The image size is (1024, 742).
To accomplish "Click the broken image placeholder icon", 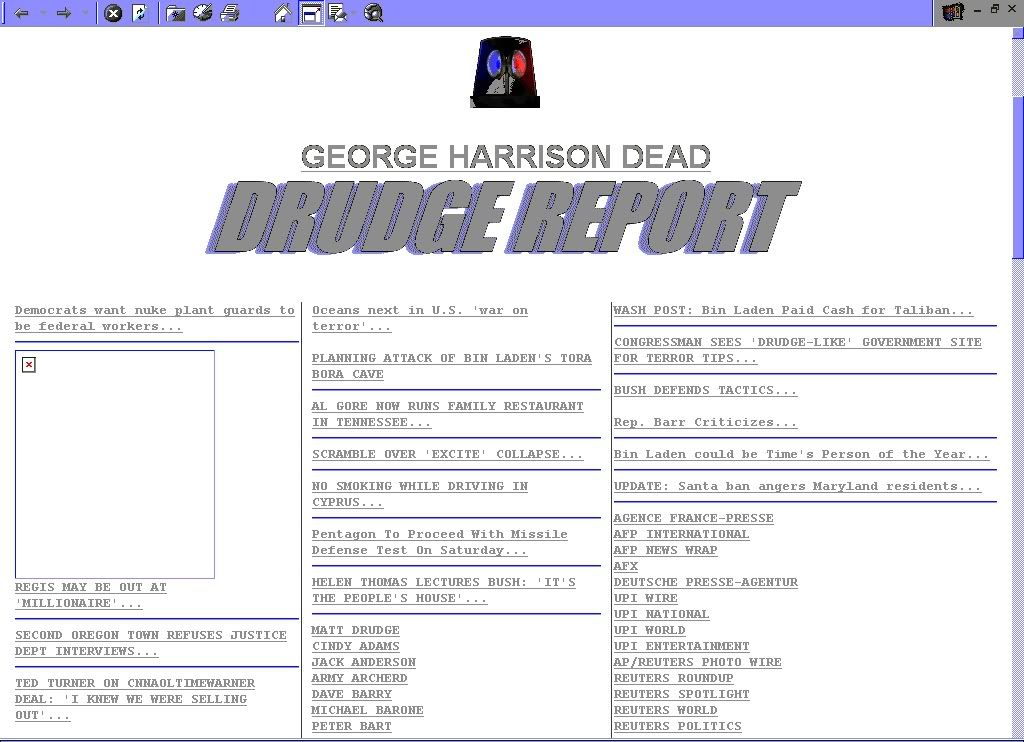I will 29,364.
